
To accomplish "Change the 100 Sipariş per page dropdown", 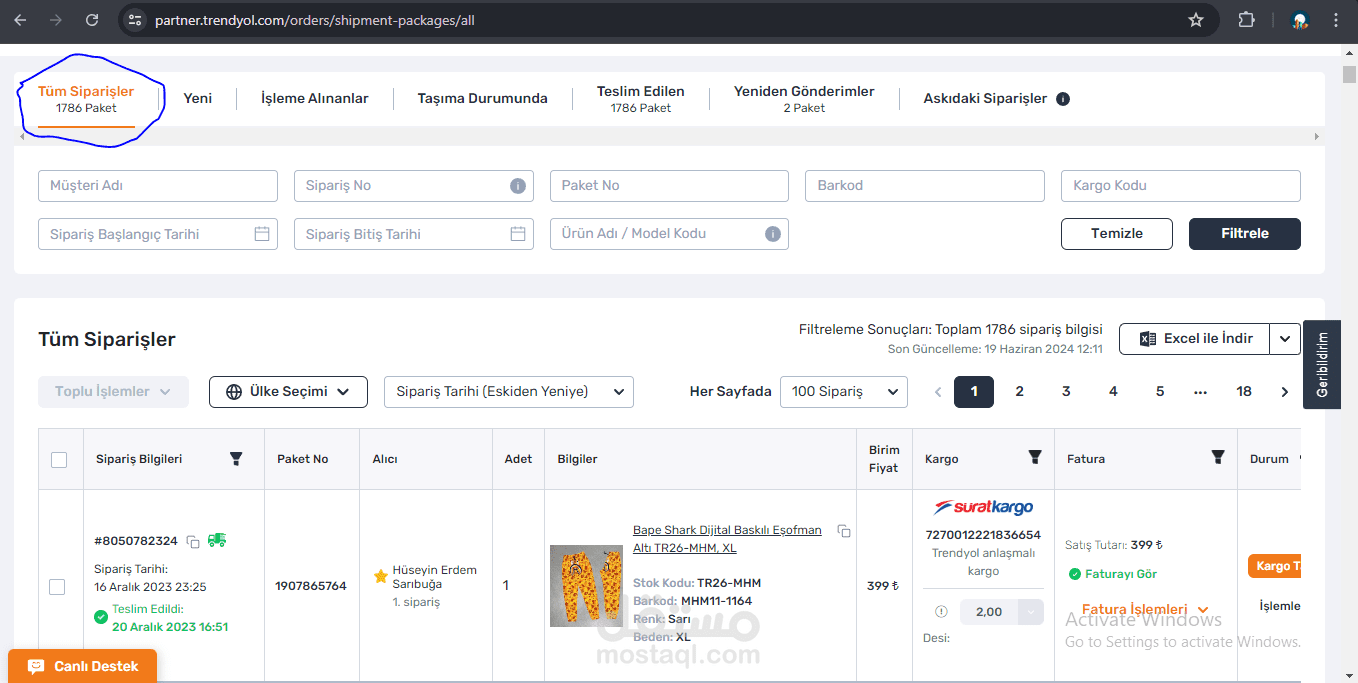I will click(844, 392).
